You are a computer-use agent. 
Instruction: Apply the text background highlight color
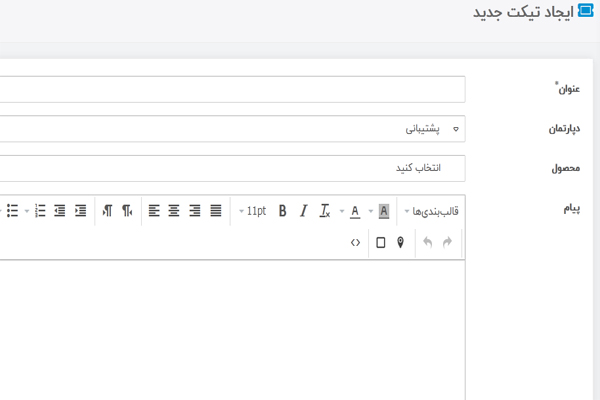(x=384, y=211)
